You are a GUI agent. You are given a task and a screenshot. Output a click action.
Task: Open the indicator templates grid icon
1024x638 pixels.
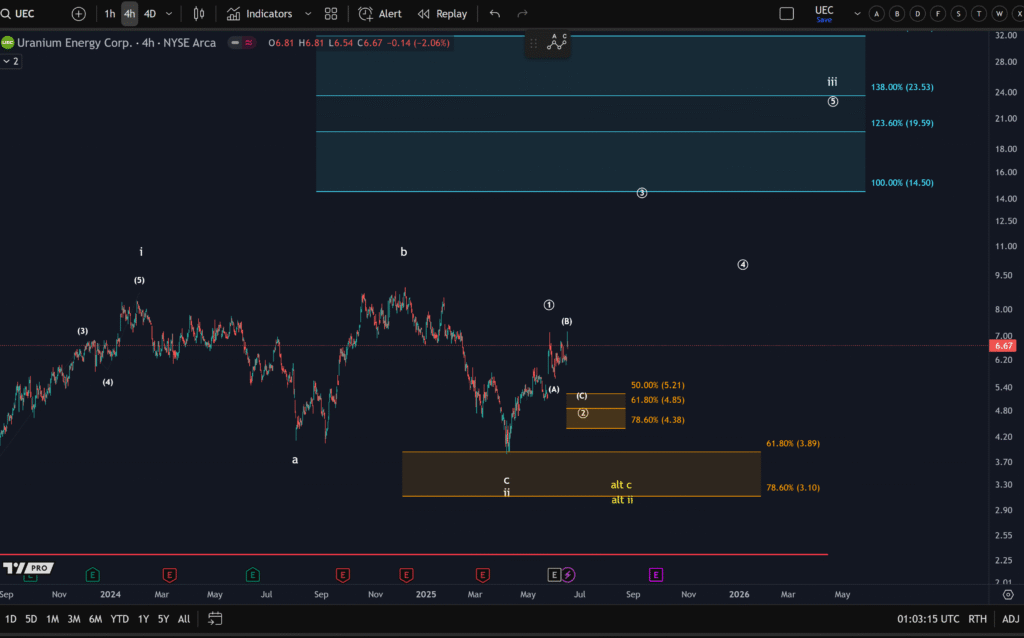pos(331,14)
